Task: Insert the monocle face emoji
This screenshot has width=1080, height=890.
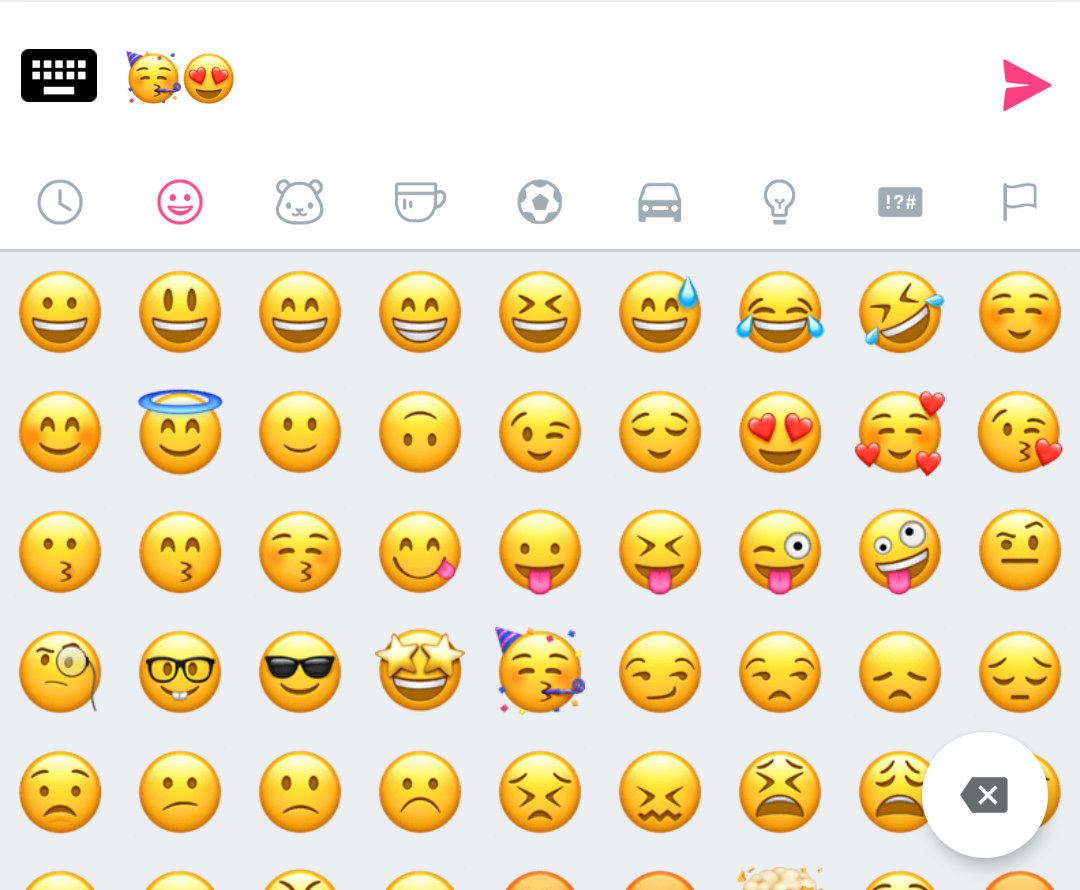Action: coord(60,672)
